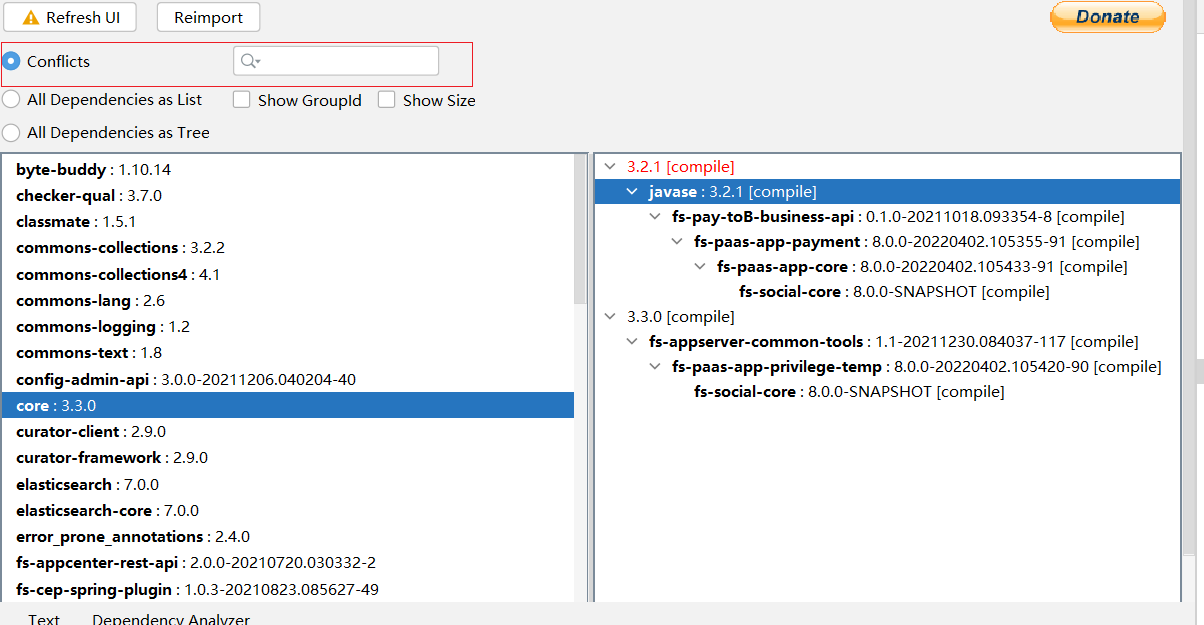Select commons-text : 1.8 entry
Image resolution: width=1204 pixels, height=625 pixels.
pos(288,353)
